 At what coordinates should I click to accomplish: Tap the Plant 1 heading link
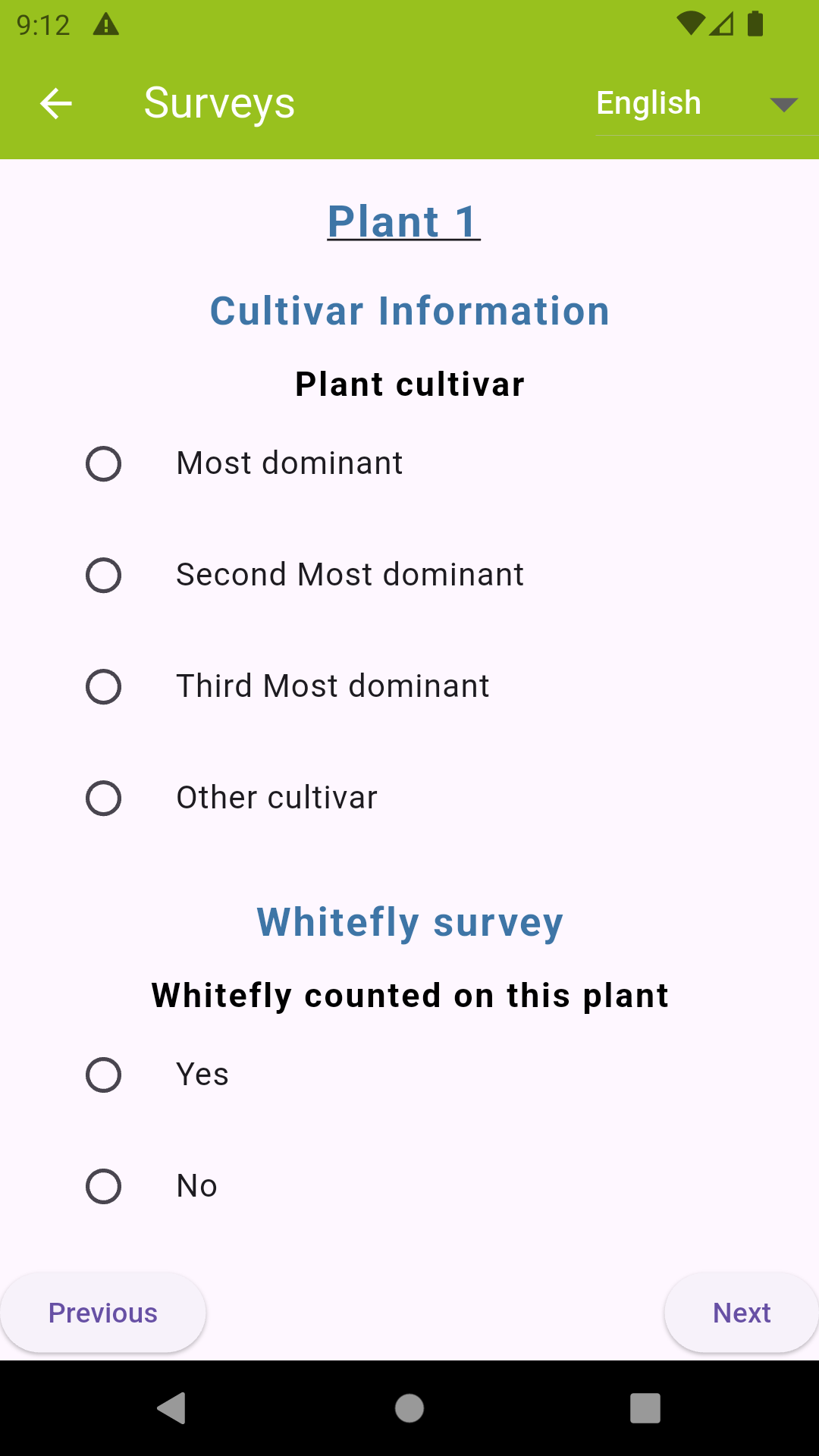click(403, 221)
